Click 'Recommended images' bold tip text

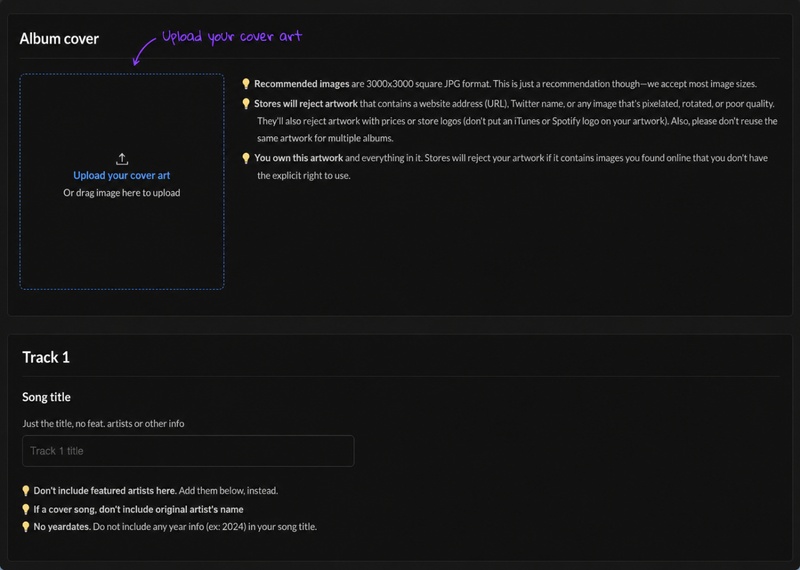302,84
